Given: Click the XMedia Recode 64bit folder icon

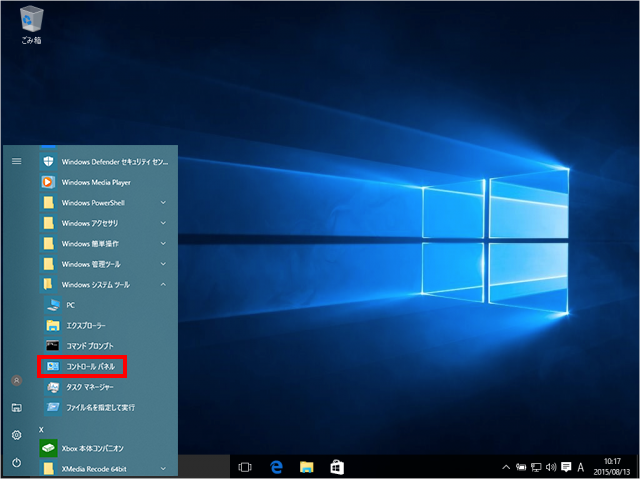Looking at the screenshot, I should click(x=48, y=468).
